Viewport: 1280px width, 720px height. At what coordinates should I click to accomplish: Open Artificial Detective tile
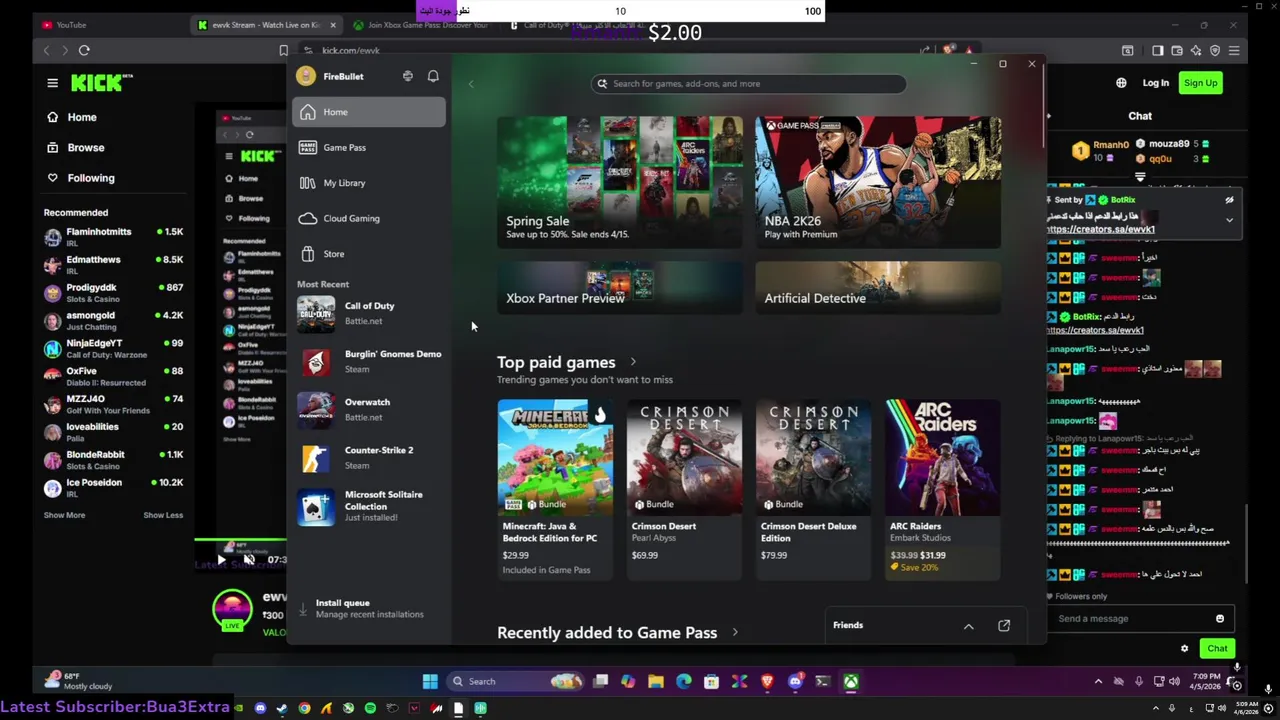coord(878,288)
